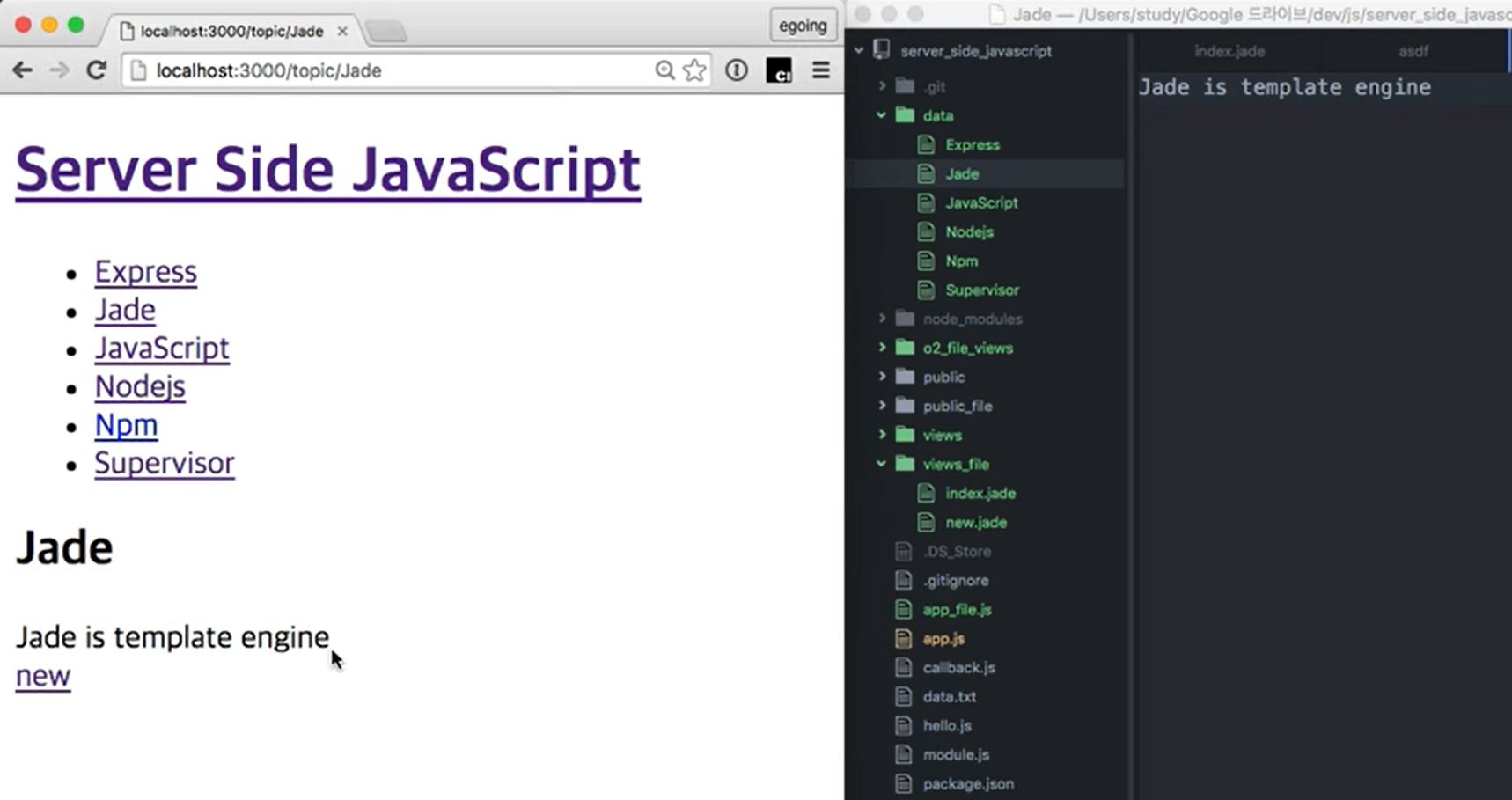Screen dimensions: 1512x800
Task: Open the Jade topic link in list
Action: pyautogui.click(x=125, y=310)
